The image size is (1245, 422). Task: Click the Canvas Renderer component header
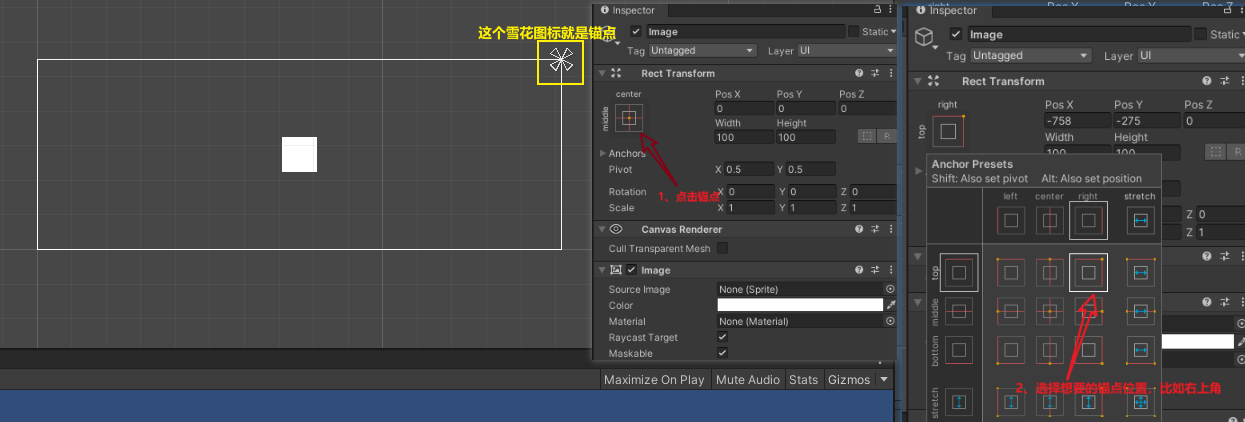coord(680,229)
